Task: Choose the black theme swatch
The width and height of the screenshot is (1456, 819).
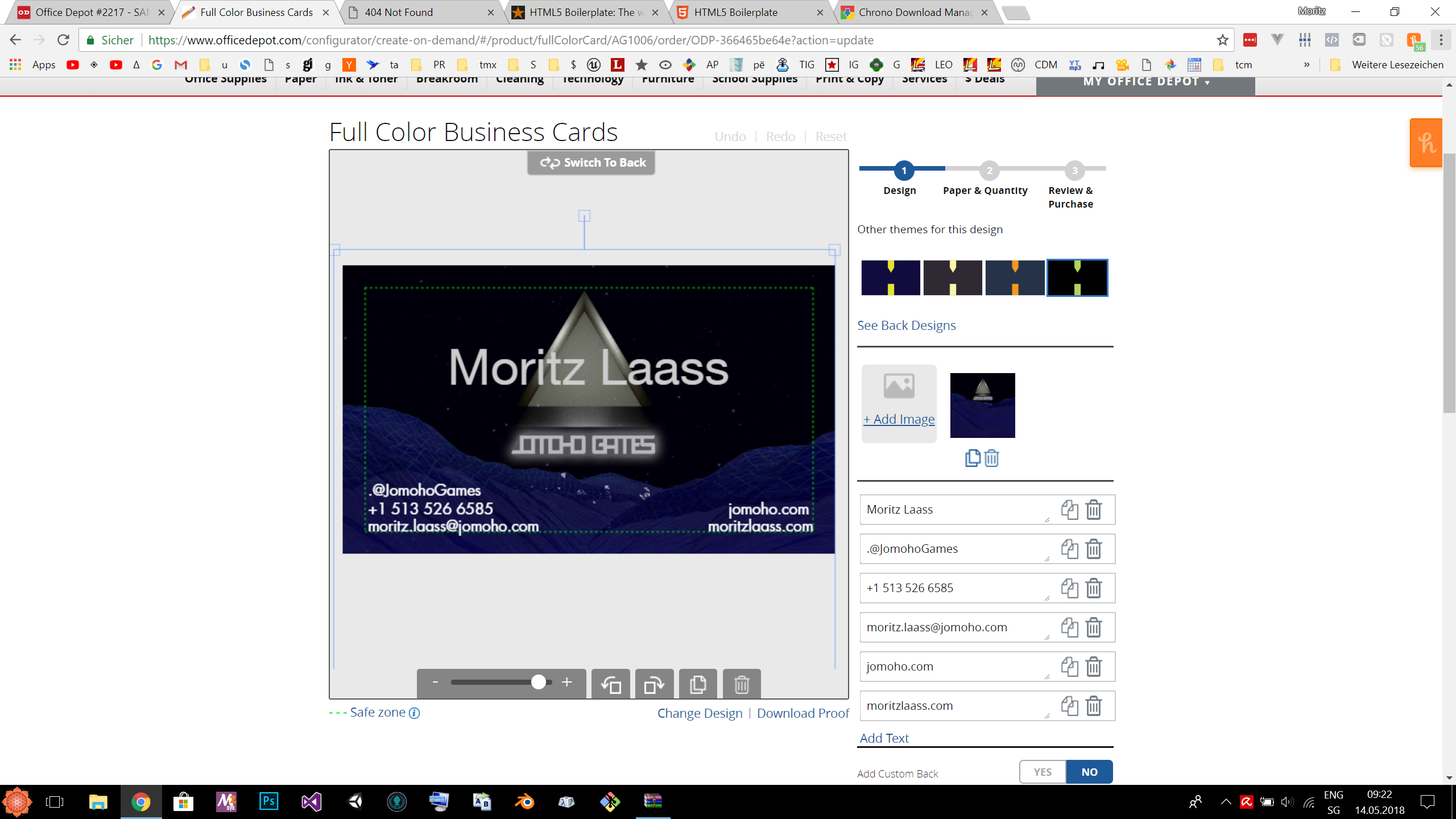Action: [x=1077, y=278]
